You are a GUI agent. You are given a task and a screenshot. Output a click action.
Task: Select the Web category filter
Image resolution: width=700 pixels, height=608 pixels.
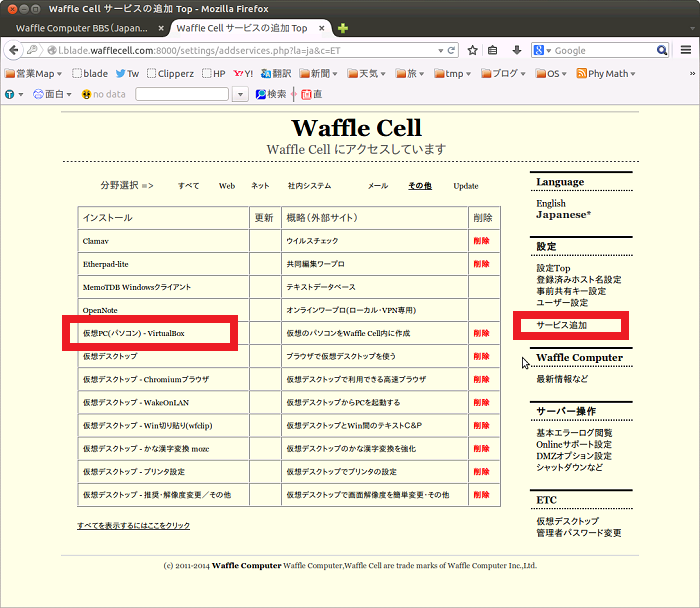(x=227, y=186)
